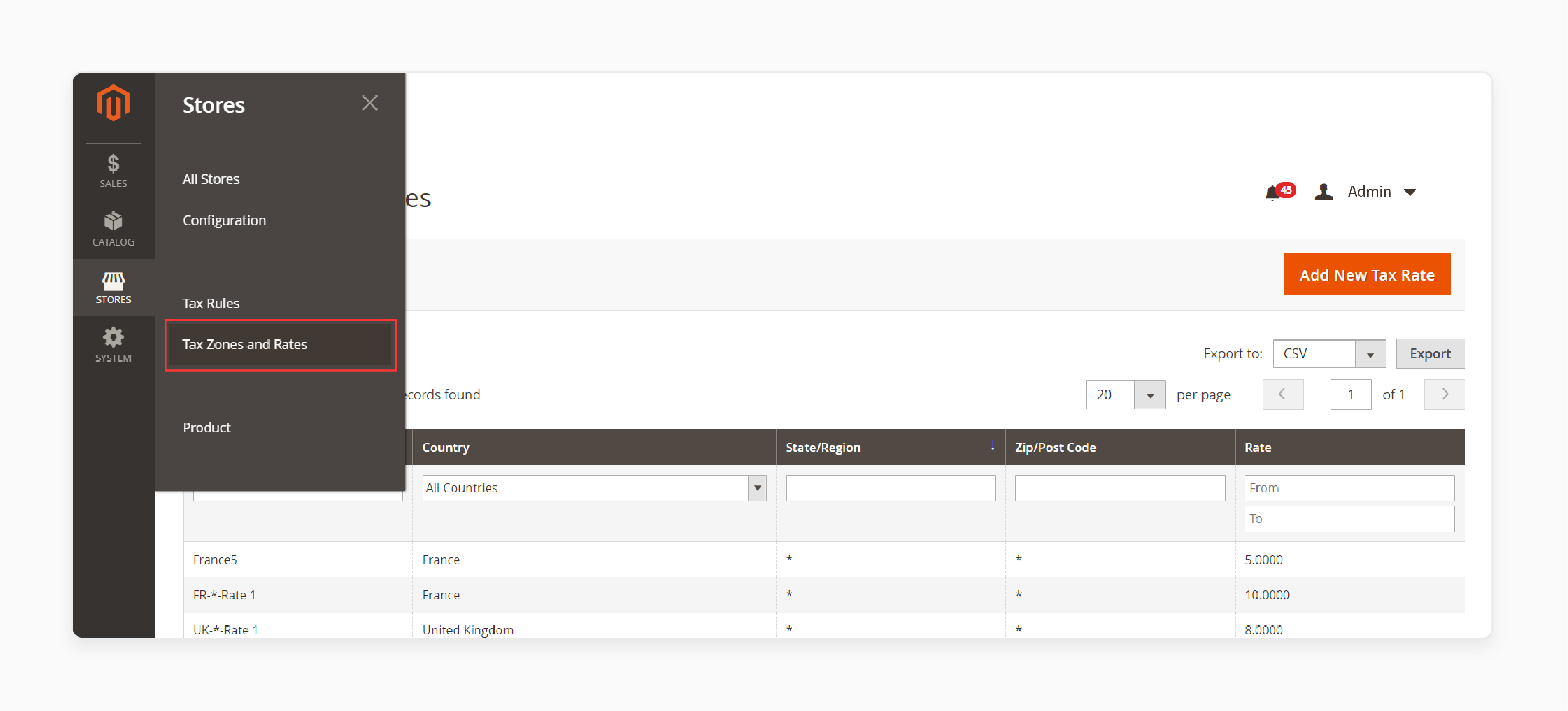Open the CSV export format dropdown
1568x711 pixels.
(1329, 354)
